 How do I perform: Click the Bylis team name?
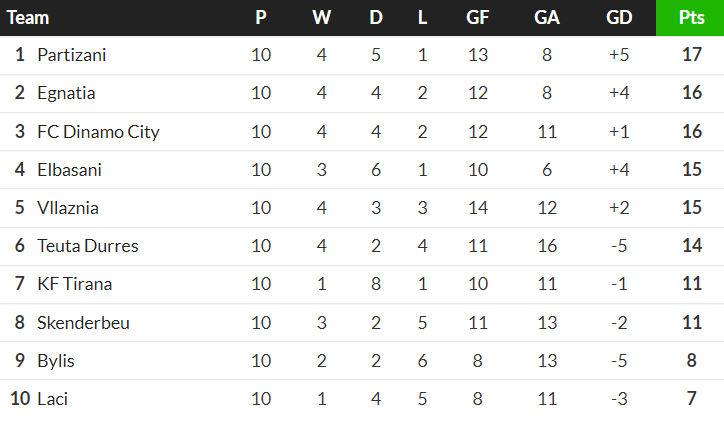pos(56,361)
